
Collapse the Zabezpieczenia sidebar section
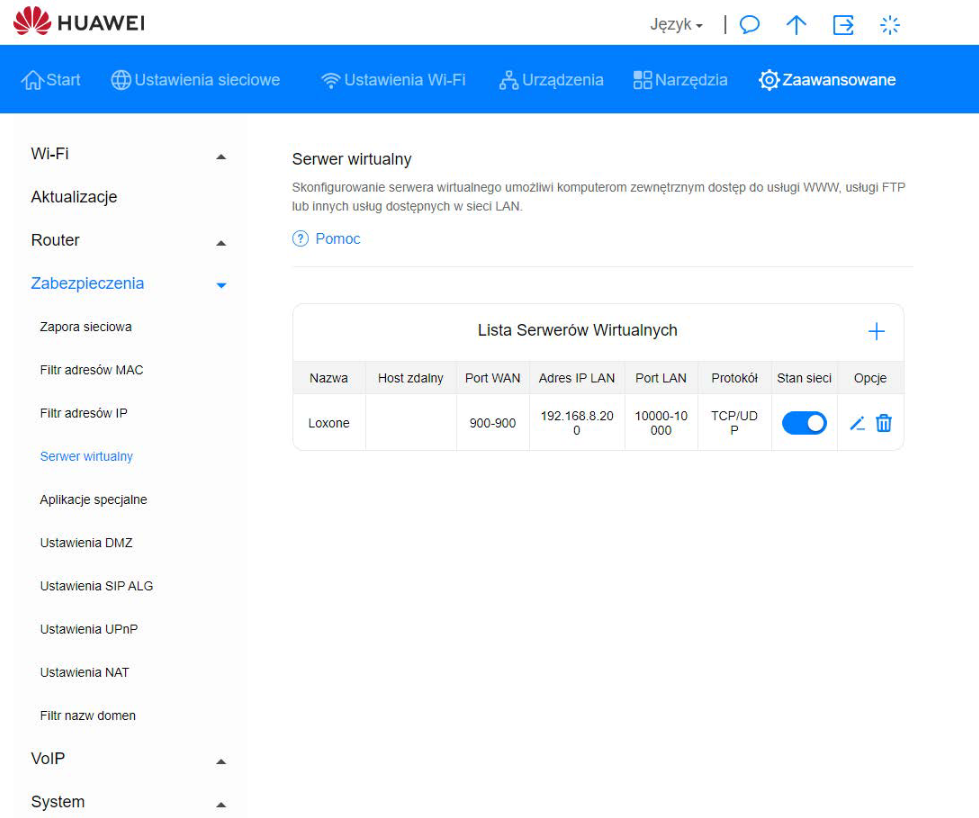click(x=221, y=285)
